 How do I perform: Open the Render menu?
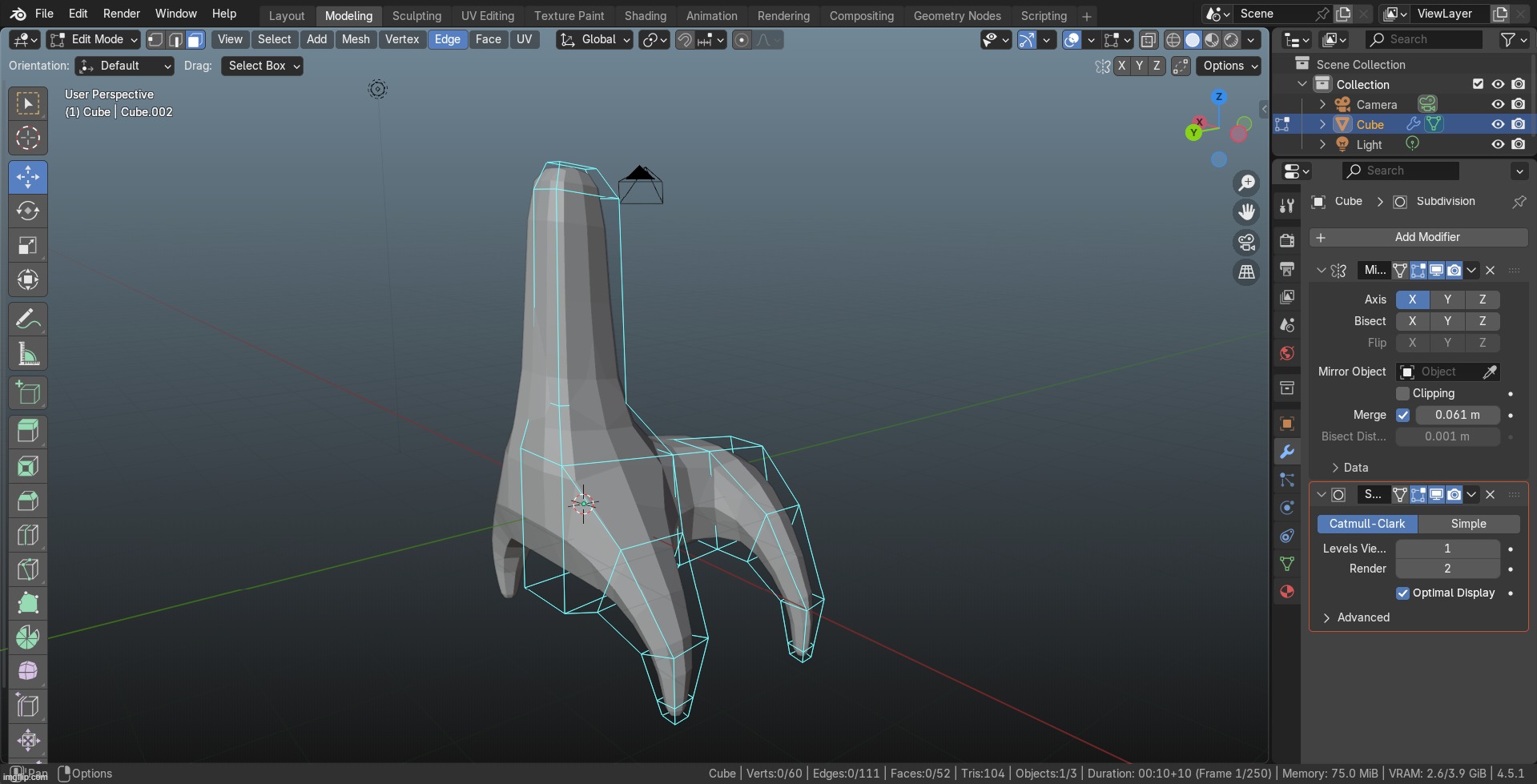(121, 14)
